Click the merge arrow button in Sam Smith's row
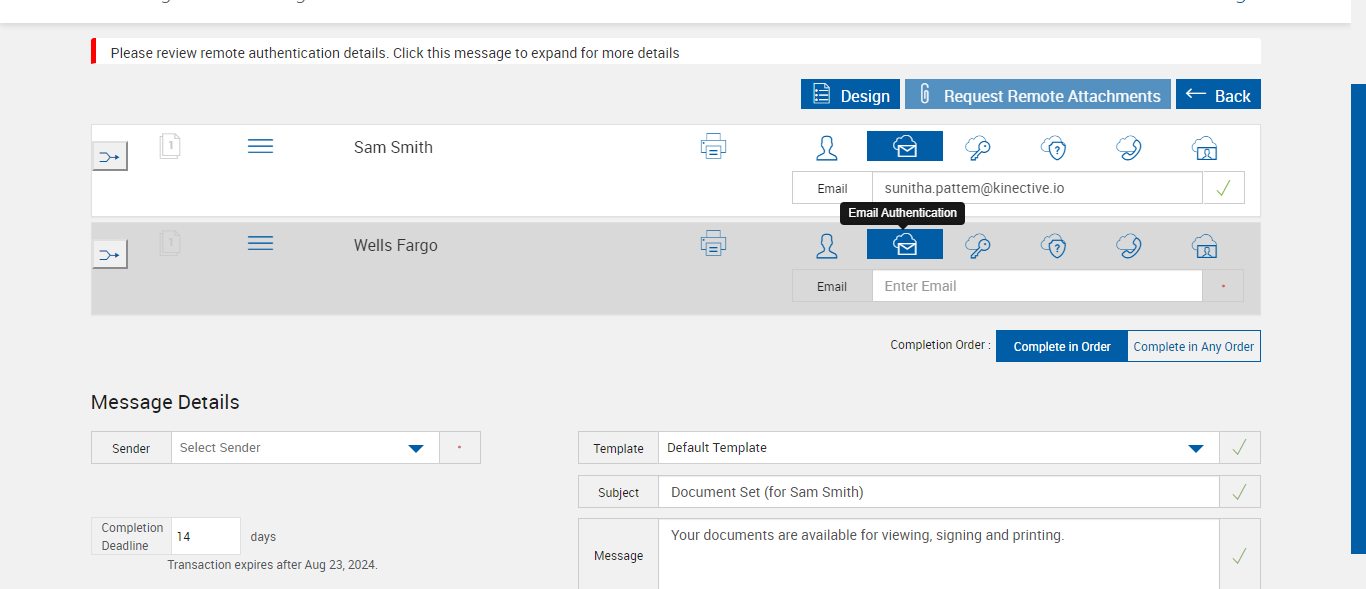1366x589 pixels. (110, 156)
